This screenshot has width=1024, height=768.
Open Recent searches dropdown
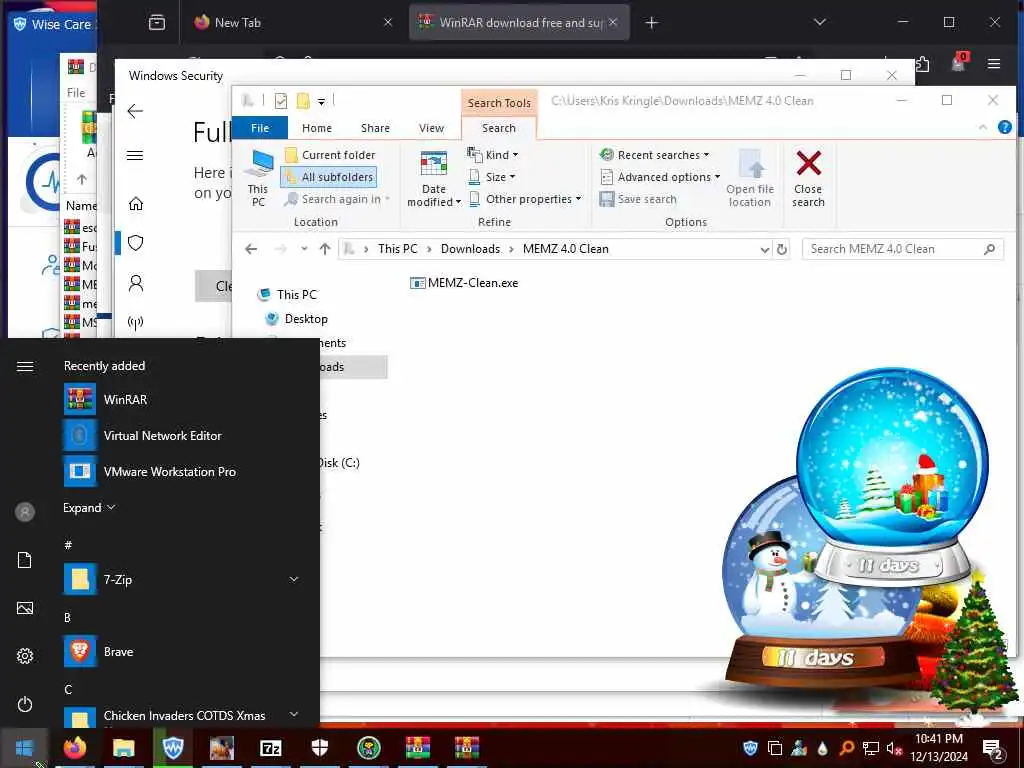click(654, 155)
